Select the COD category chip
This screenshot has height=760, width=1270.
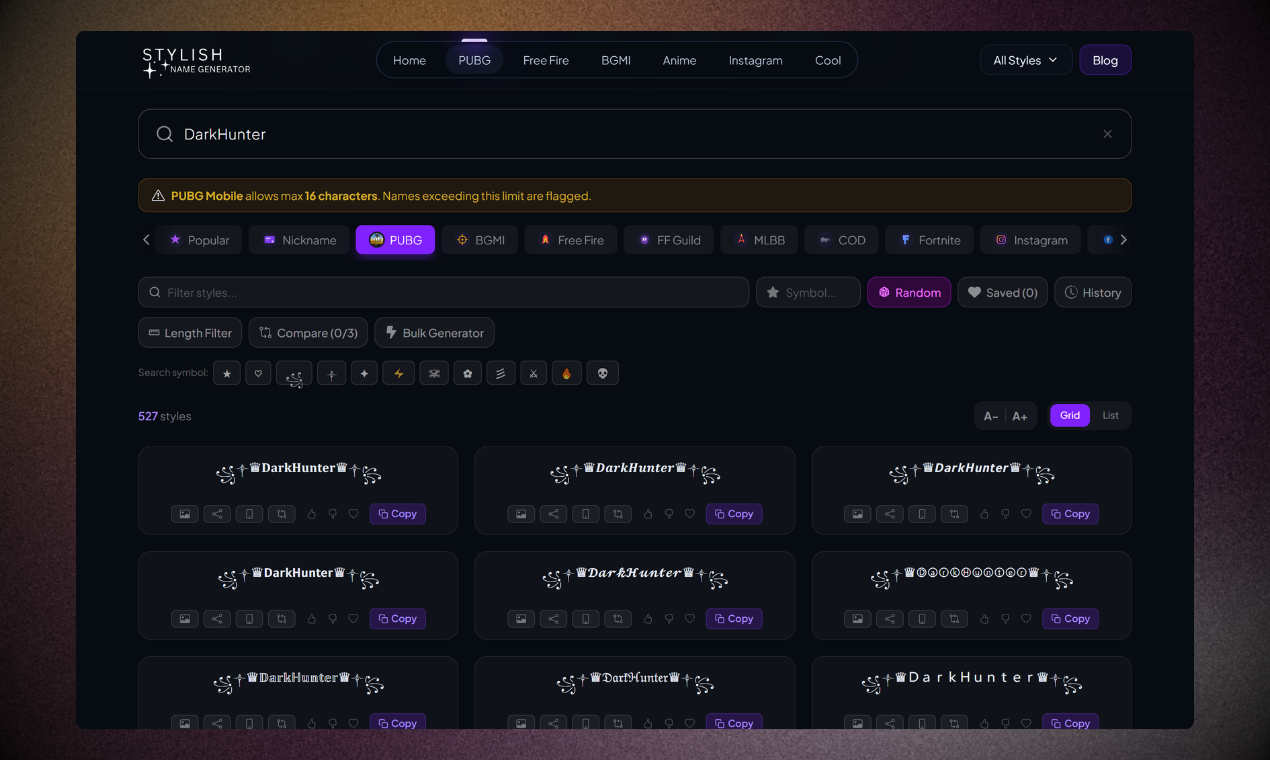point(841,240)
